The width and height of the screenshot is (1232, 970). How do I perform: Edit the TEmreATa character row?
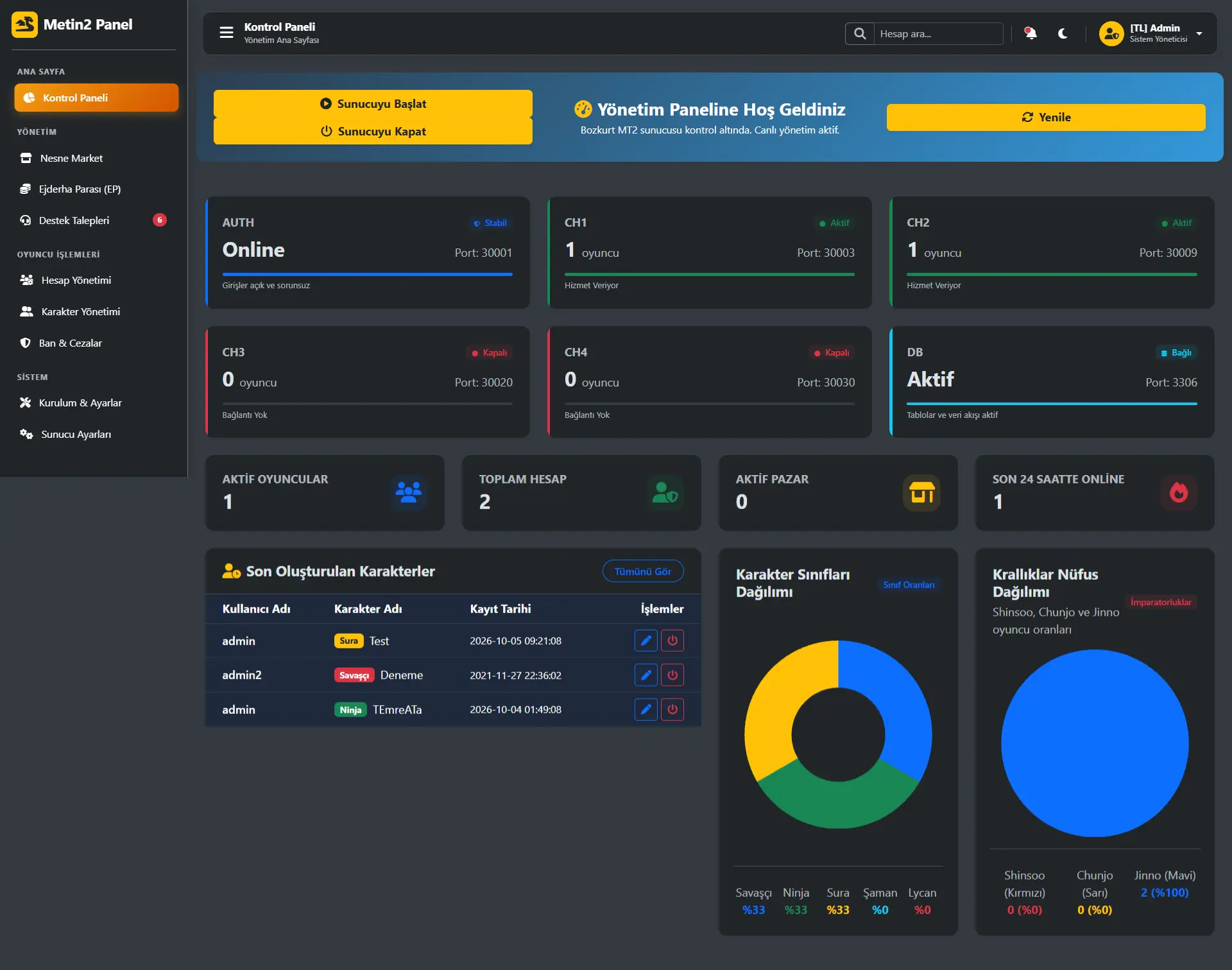coord(646,709)
